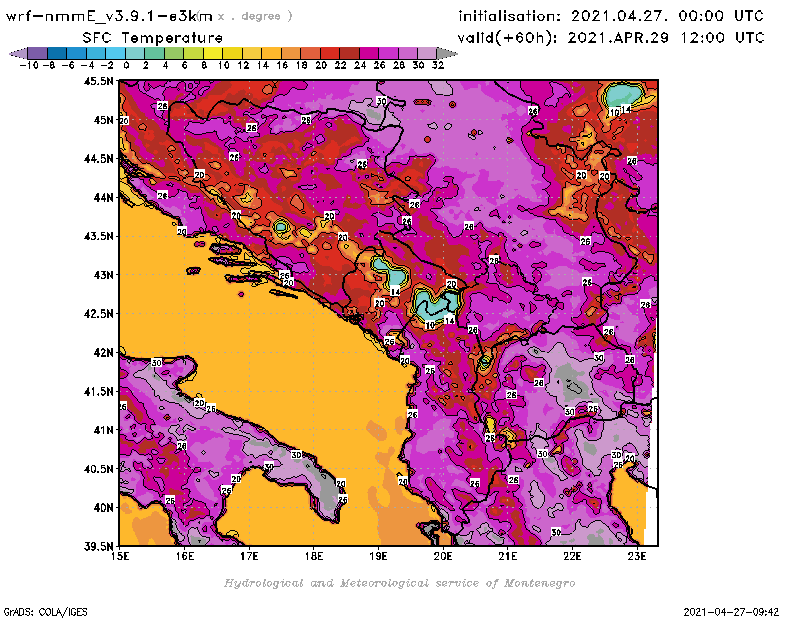800x618 pixels.
Task: Click the legend swatch between 18 and 20
Action: 310,53
